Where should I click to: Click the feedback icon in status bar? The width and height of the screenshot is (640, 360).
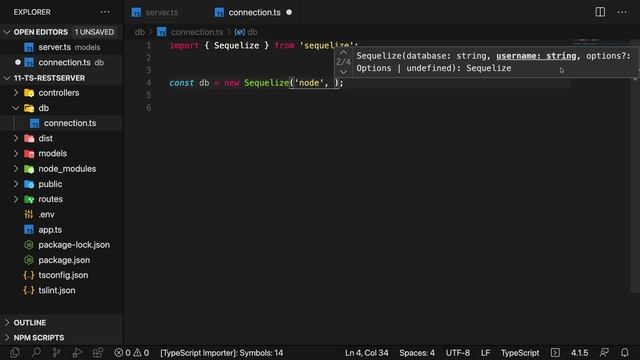(604, 353)
